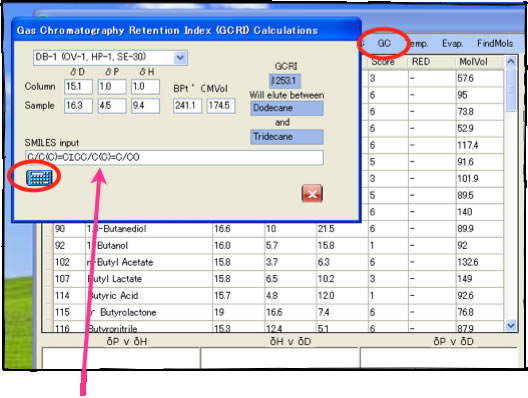Click the table vertical scrollbar thumb
The image size is (528, 398).
511,90
